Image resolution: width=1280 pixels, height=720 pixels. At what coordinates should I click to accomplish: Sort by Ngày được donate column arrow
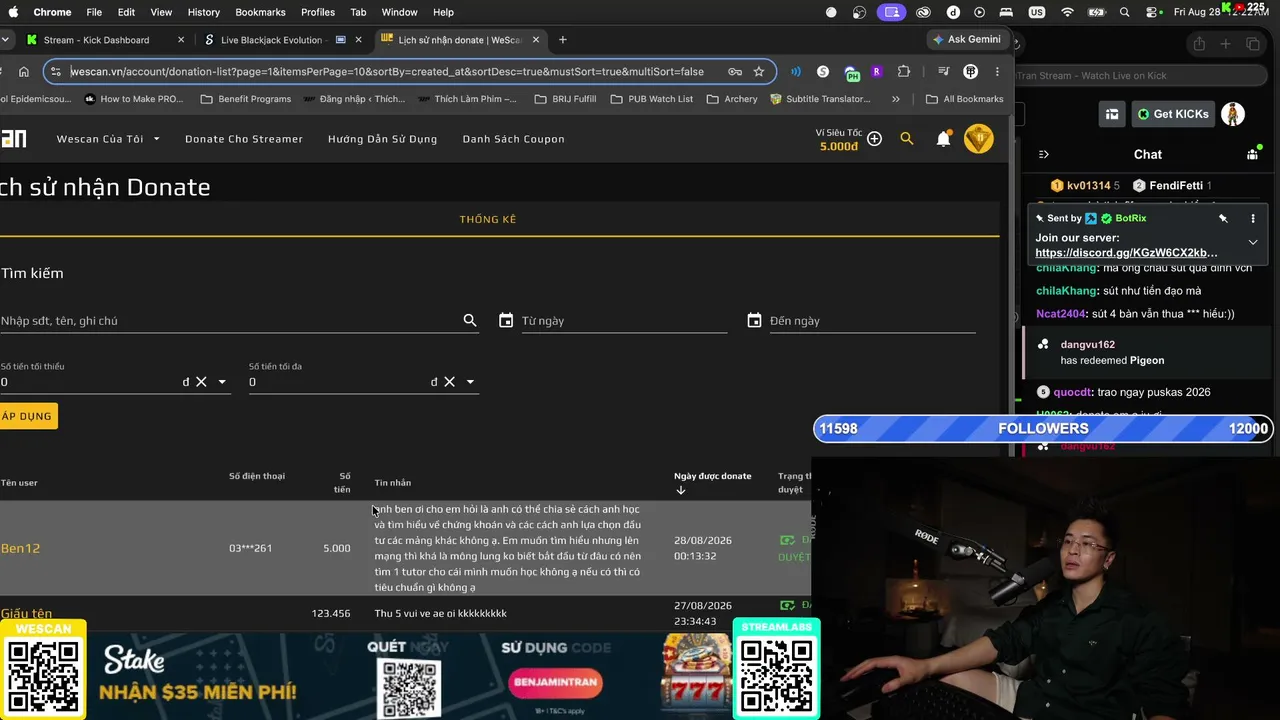(681, 490)
